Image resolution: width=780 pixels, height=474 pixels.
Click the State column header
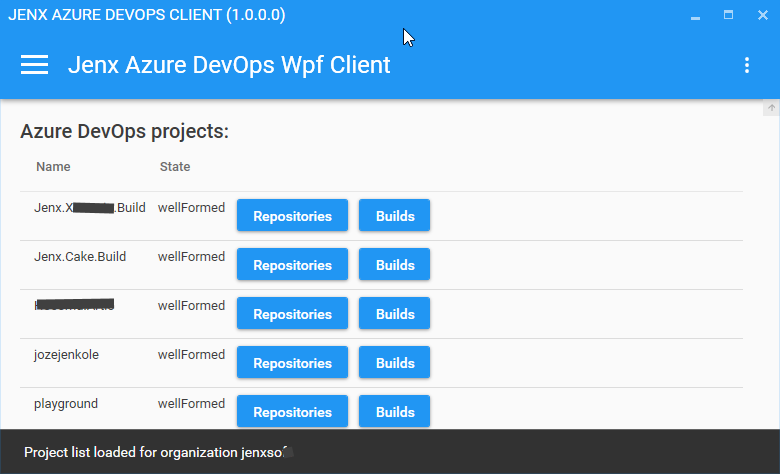pyautogui.click(x=175, y=167)
